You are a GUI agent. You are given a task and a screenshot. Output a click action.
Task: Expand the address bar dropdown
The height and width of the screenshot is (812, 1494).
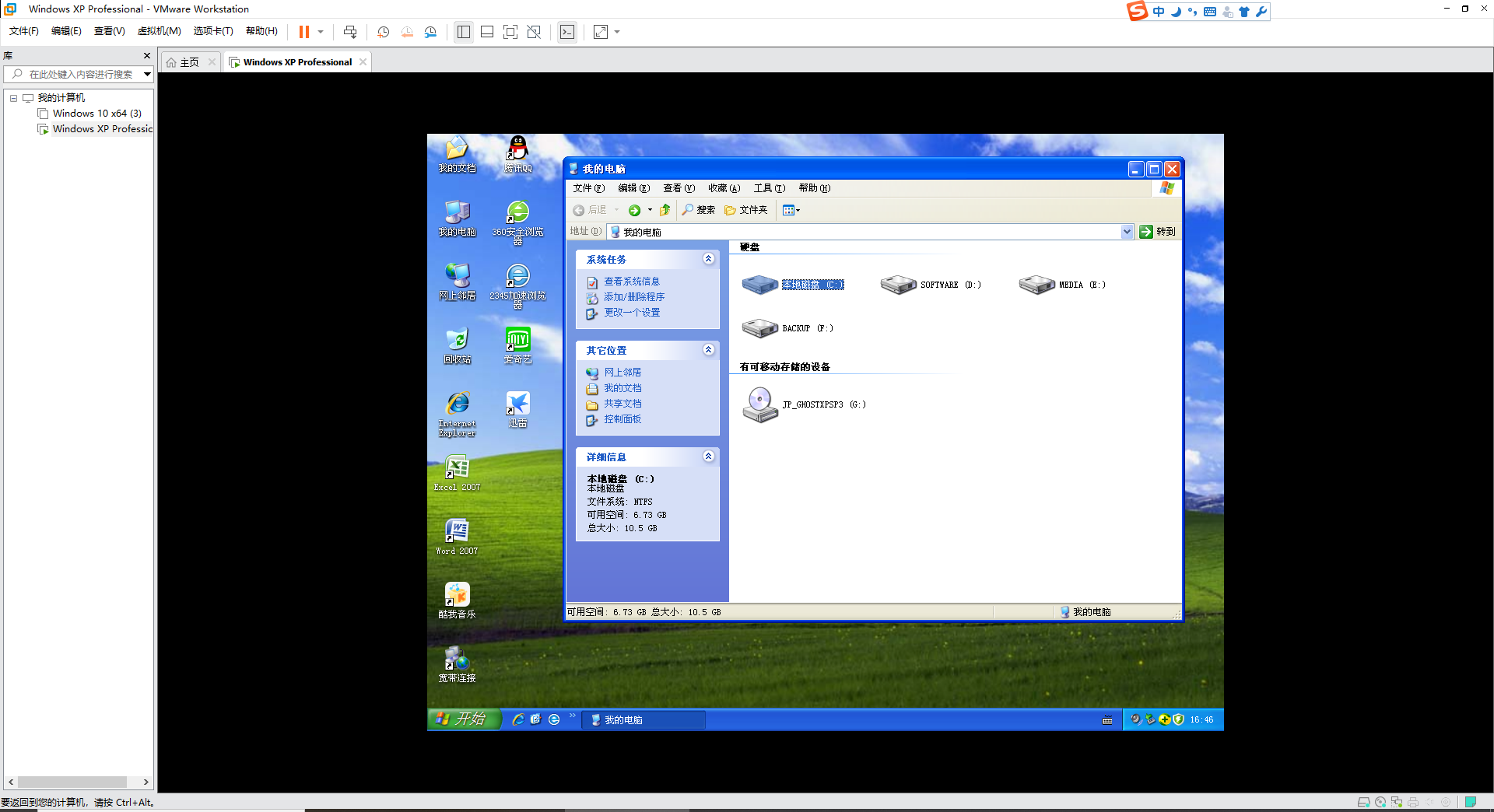(x=1127, y=232)
